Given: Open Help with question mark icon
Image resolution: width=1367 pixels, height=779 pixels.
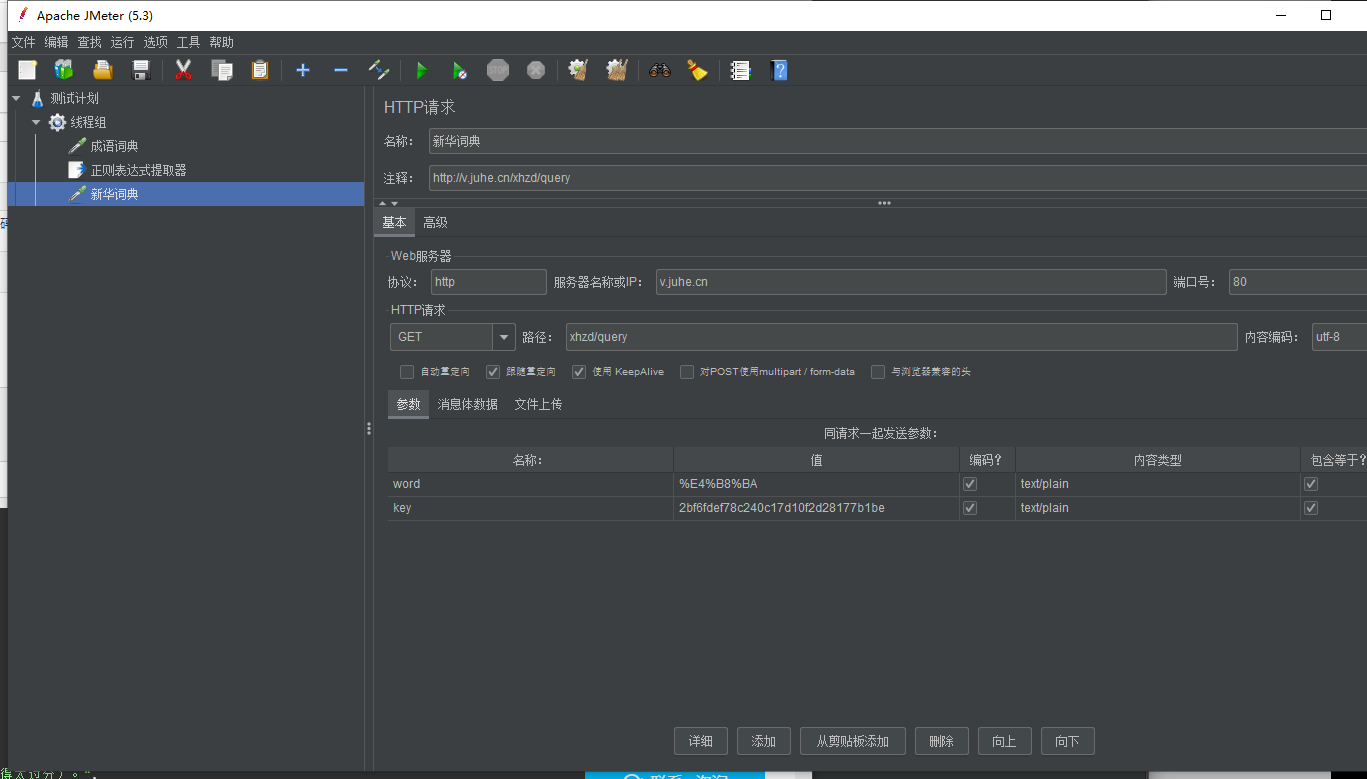Looking at the screenshot, I should coord(780,70).
